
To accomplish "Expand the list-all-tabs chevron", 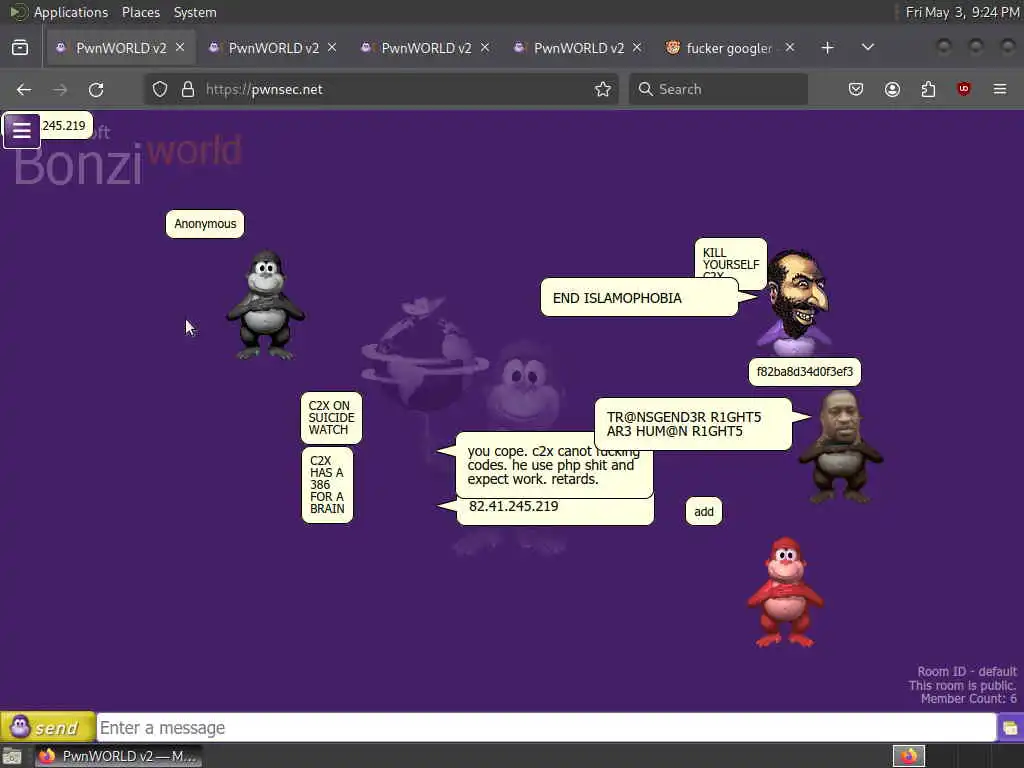I will [x=868, y=48].
